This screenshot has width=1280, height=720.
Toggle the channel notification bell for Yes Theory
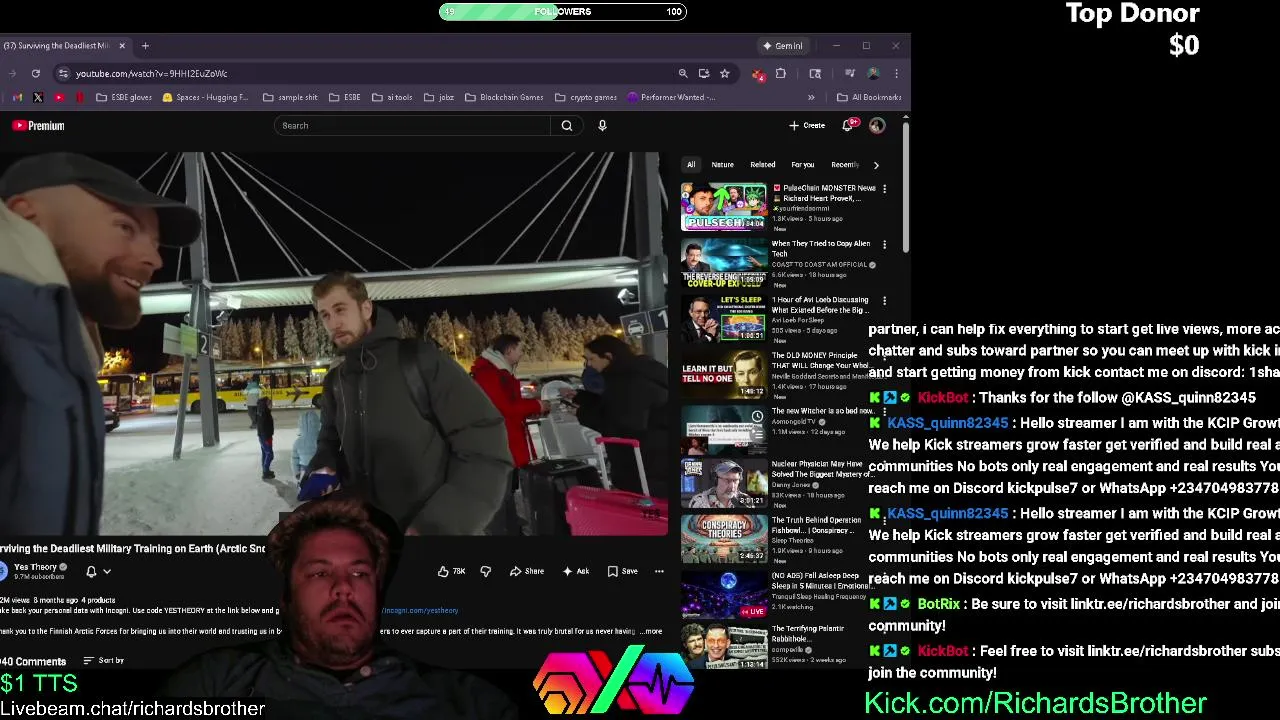tap(91, 571)
